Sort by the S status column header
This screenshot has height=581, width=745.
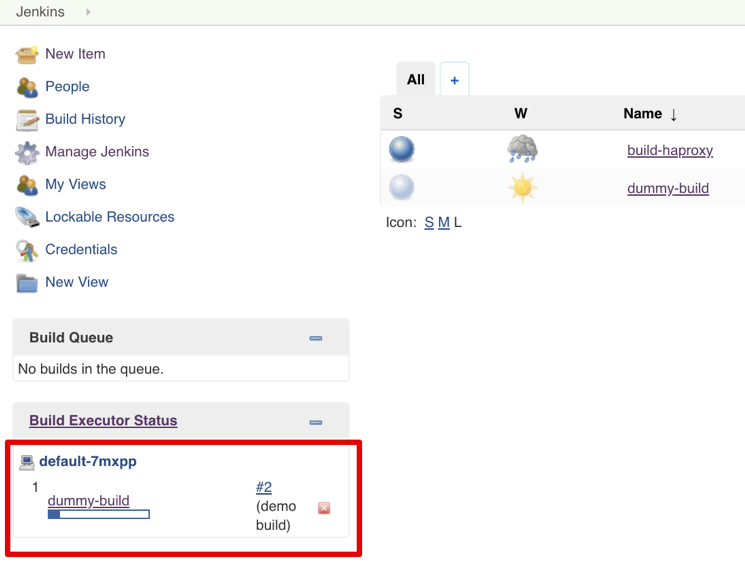tap(398, 114)
